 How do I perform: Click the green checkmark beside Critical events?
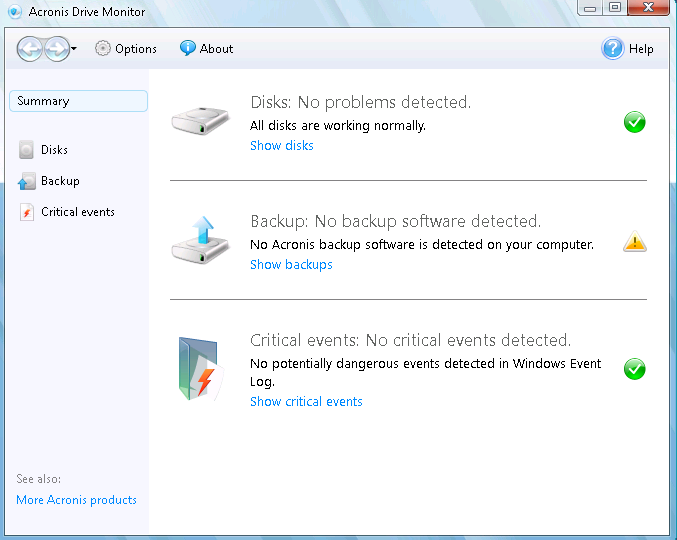(x=635, y=369)
